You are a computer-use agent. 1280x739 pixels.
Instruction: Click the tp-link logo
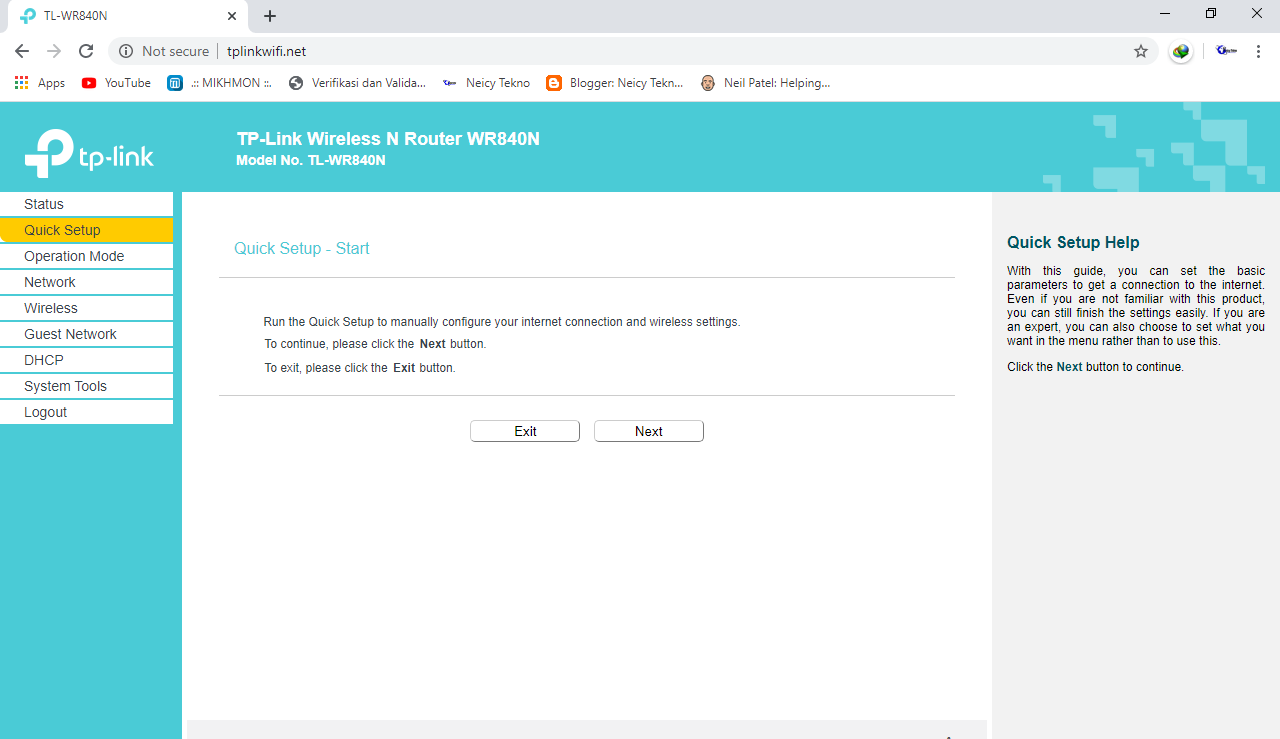(x=89, y=154)
